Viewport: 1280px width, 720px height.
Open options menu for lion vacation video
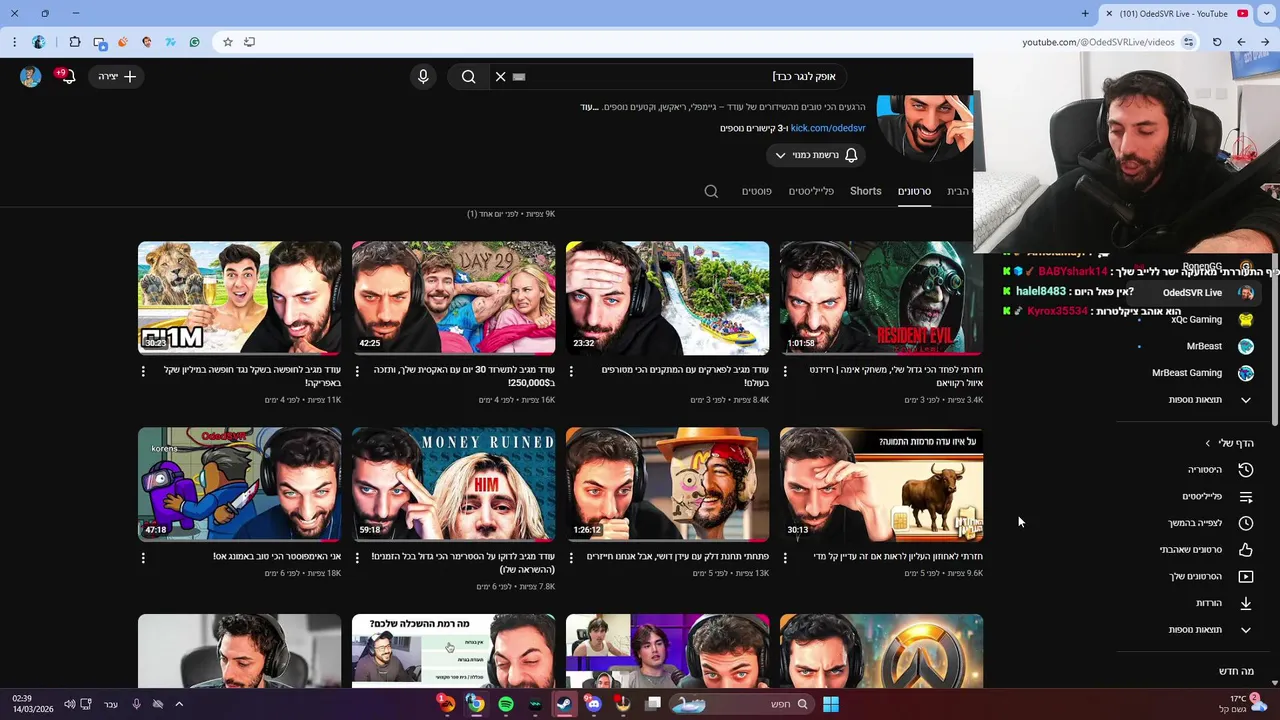coord(143,371)
